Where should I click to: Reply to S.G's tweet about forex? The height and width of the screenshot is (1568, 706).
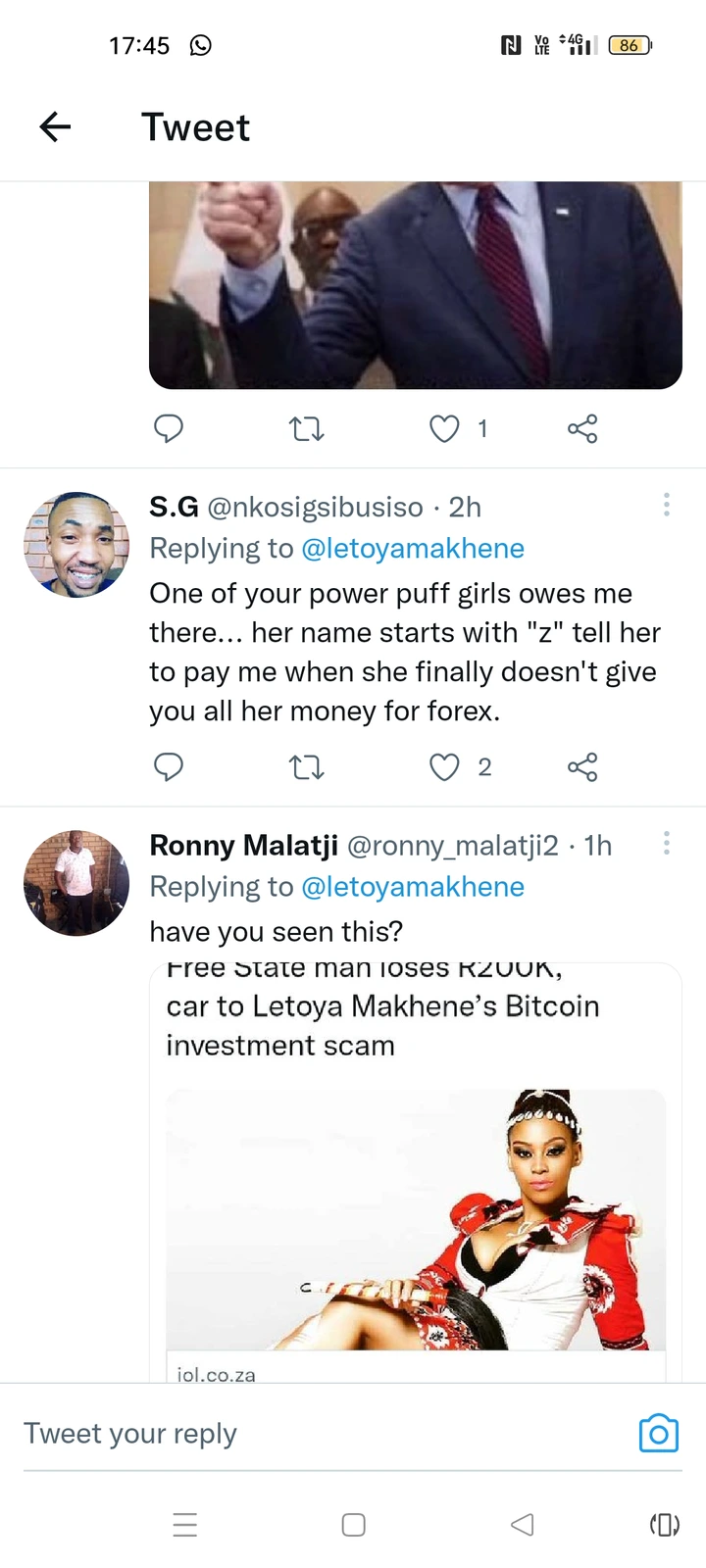tap(169, 767)
